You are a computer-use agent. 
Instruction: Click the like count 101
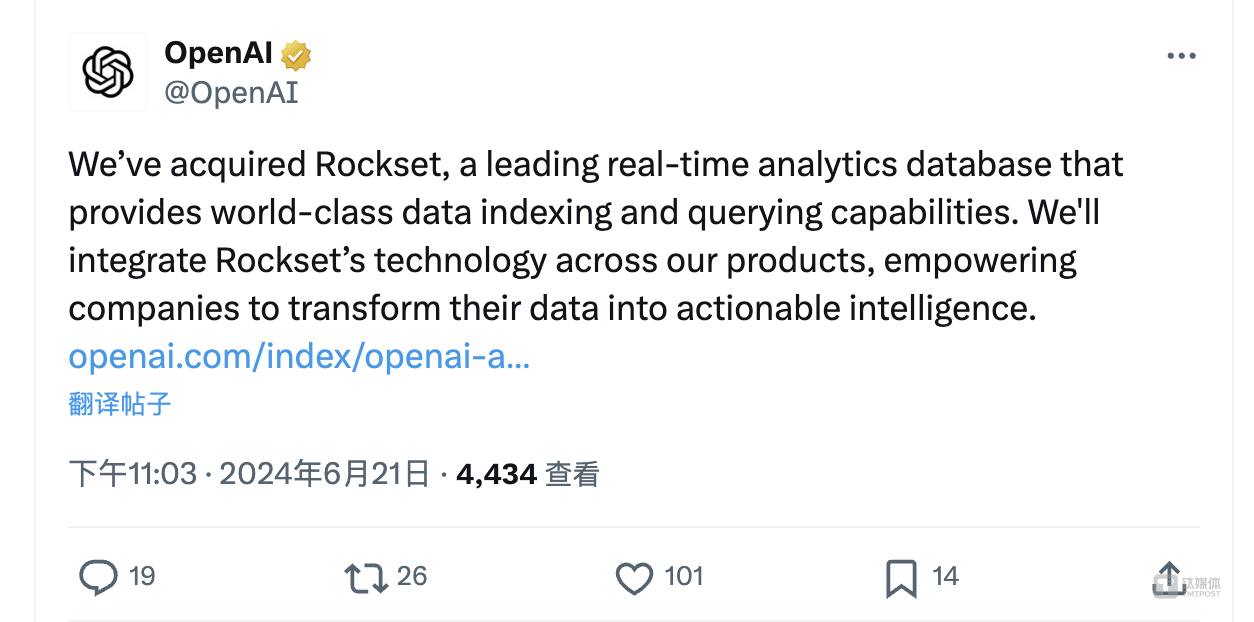tap(683, 576)
